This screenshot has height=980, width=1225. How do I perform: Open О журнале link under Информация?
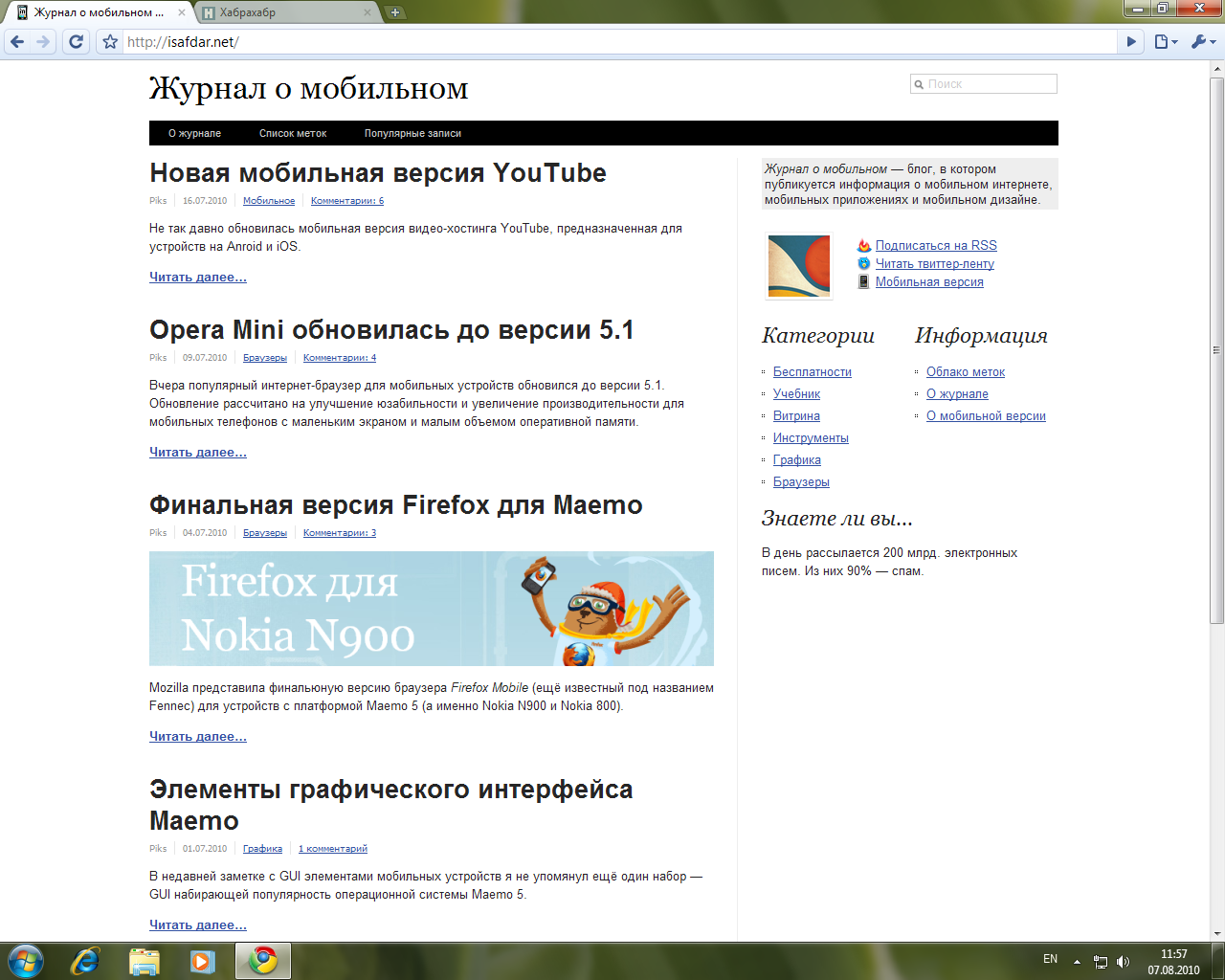pos(957,394)
